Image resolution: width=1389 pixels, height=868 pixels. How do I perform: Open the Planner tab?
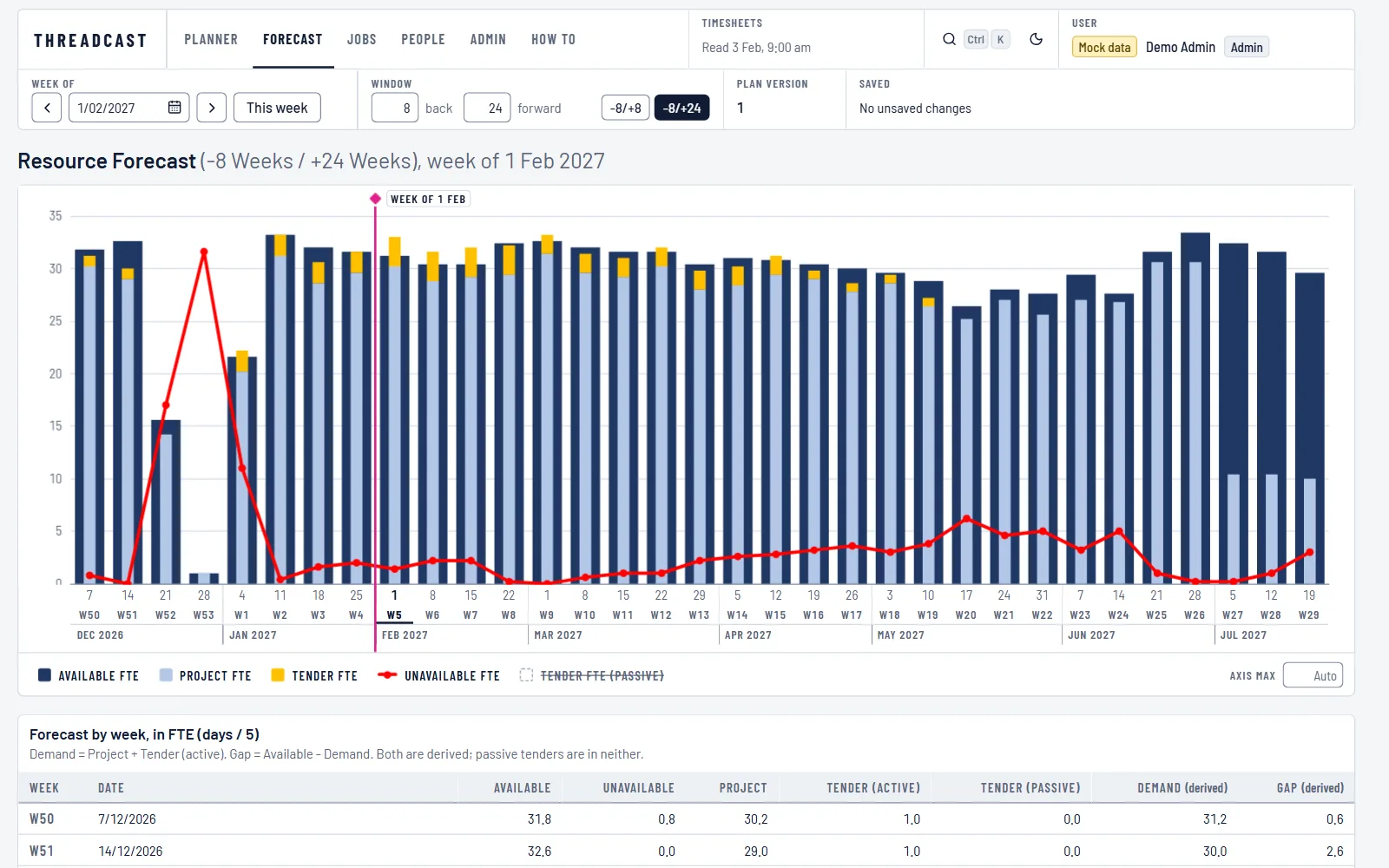tap(211, 39)
